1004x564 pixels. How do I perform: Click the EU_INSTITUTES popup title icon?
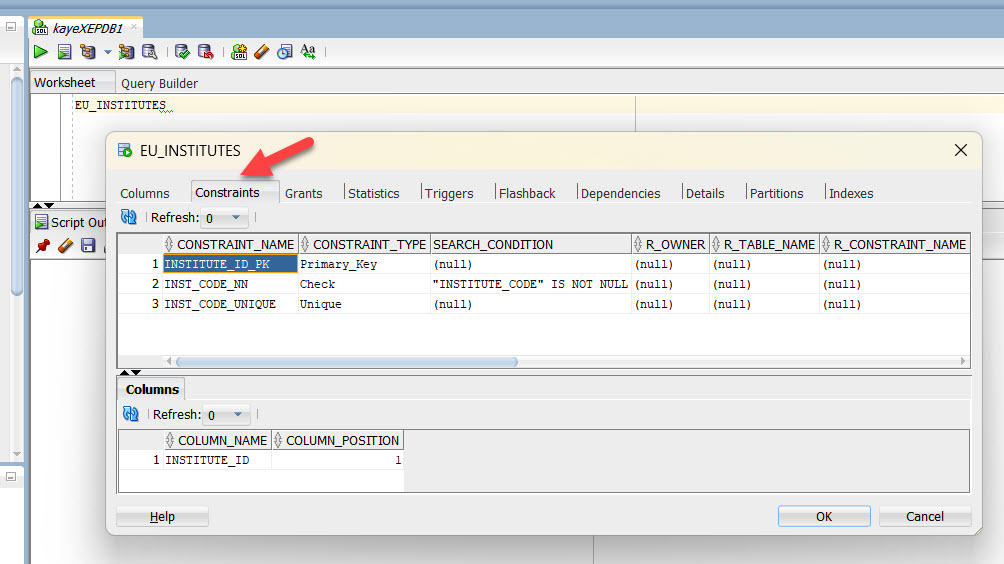coord(125,150)
